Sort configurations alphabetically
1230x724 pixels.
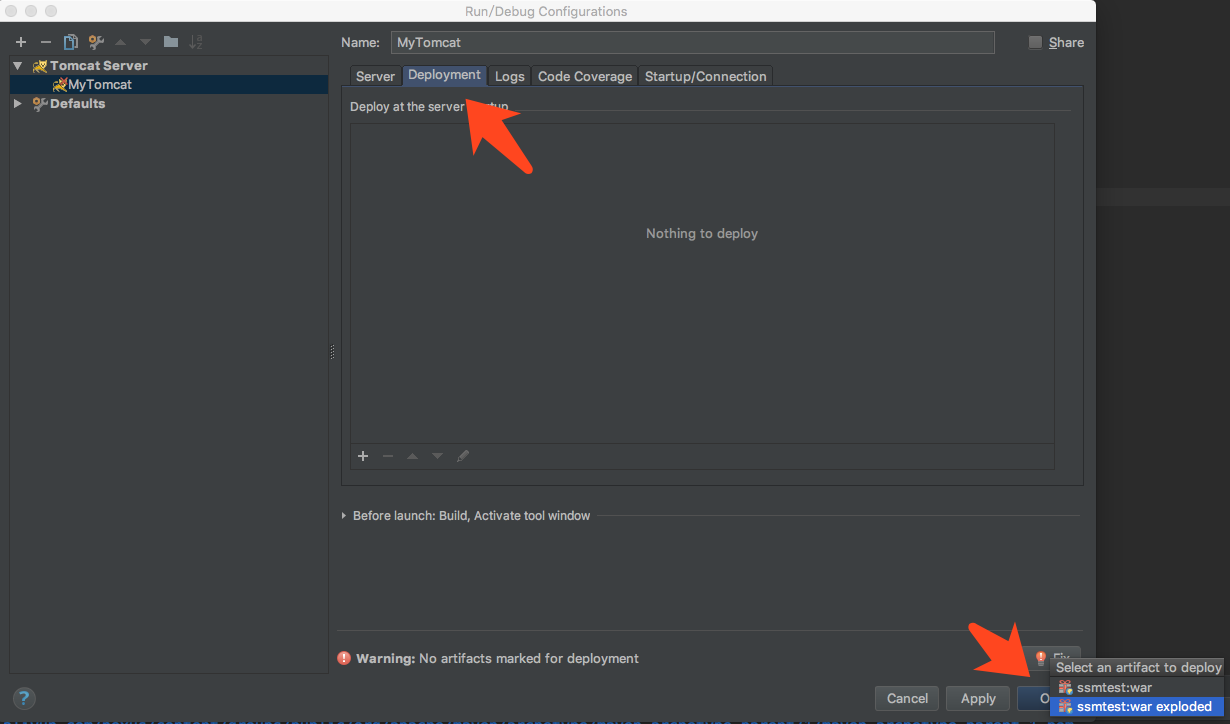[x=196, y=42]
